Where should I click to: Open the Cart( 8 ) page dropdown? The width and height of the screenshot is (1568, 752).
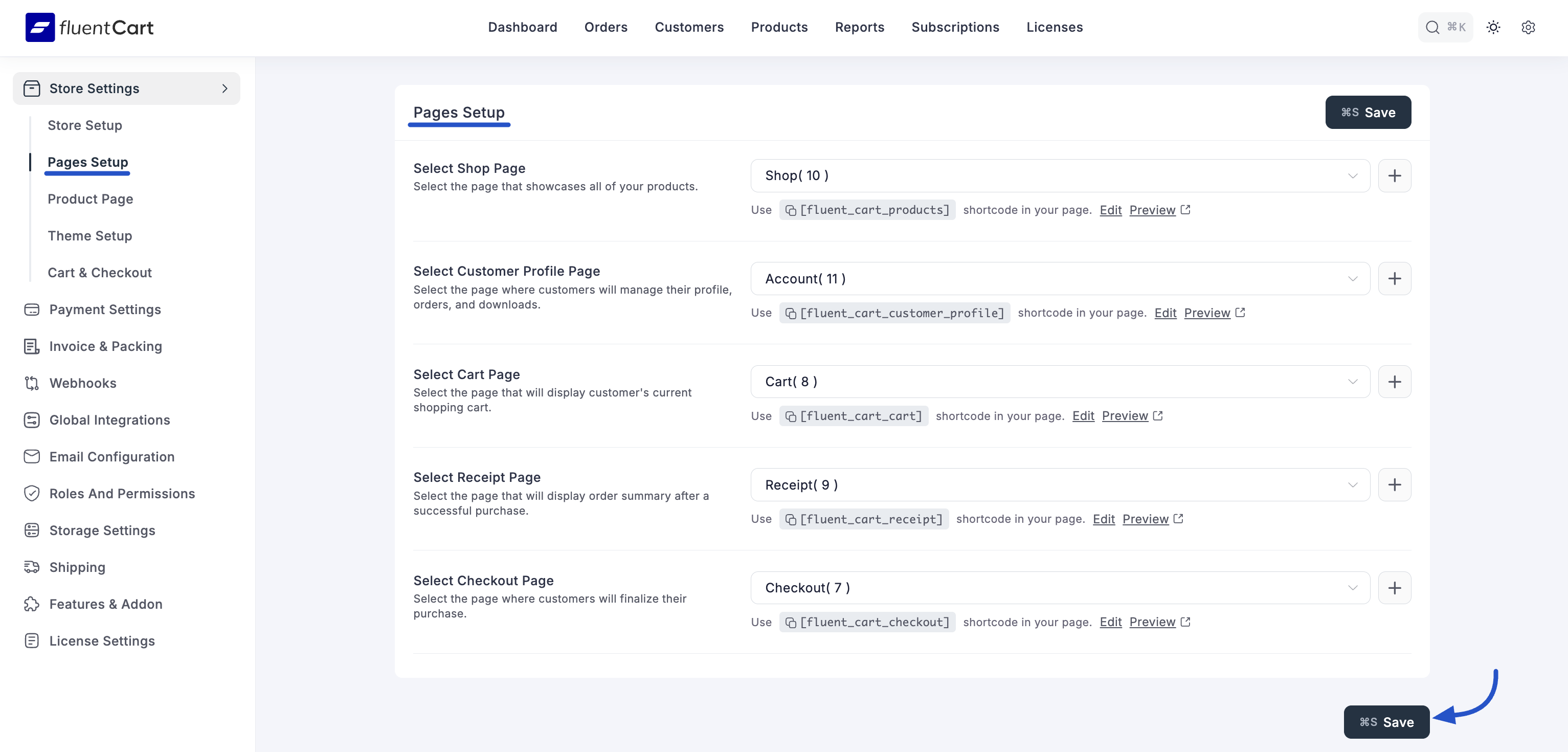pos(1060,382)
